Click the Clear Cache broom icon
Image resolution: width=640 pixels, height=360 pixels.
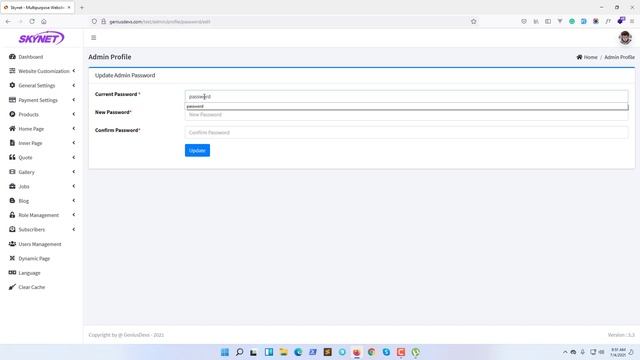[12, 287]
